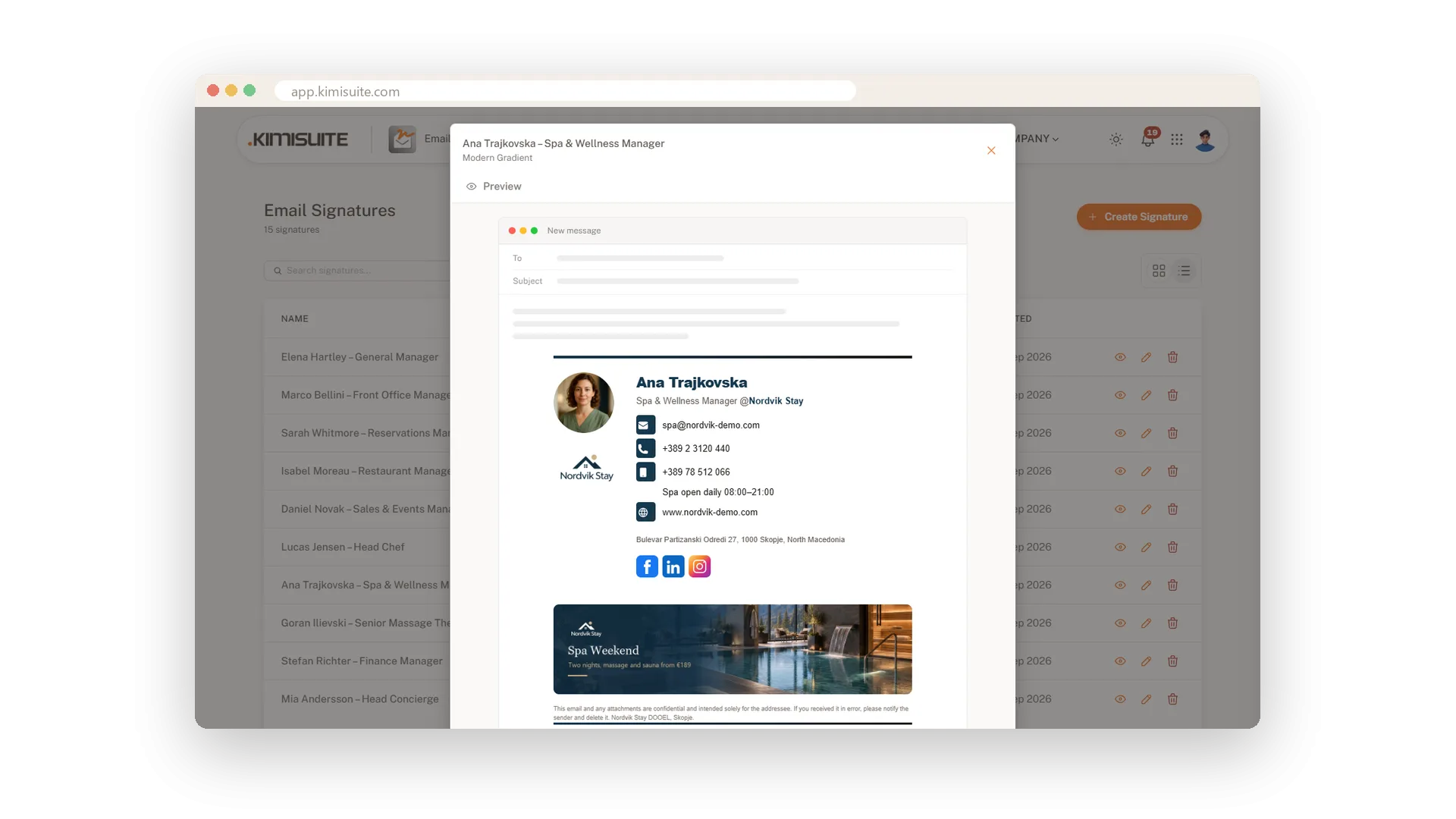Click the Facebook icon in signature
The width and height of the screenshot is (1456, 819).
pyautogui.click(x=647, y=566)
